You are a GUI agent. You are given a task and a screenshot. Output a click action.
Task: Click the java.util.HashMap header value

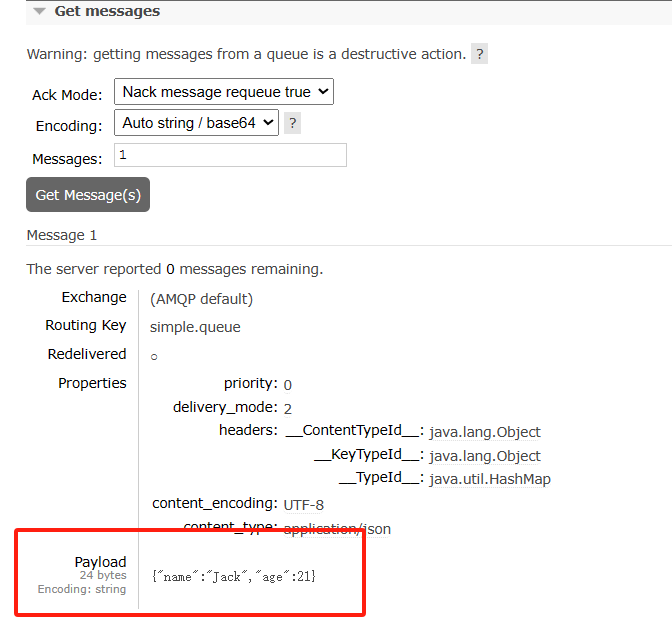tap(490, 479)
